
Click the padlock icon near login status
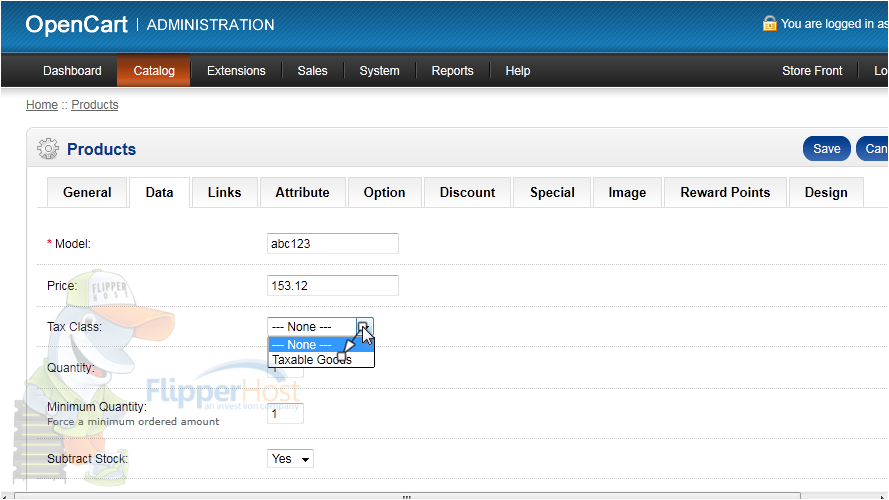pyautogui.click(x=769, y=23)
